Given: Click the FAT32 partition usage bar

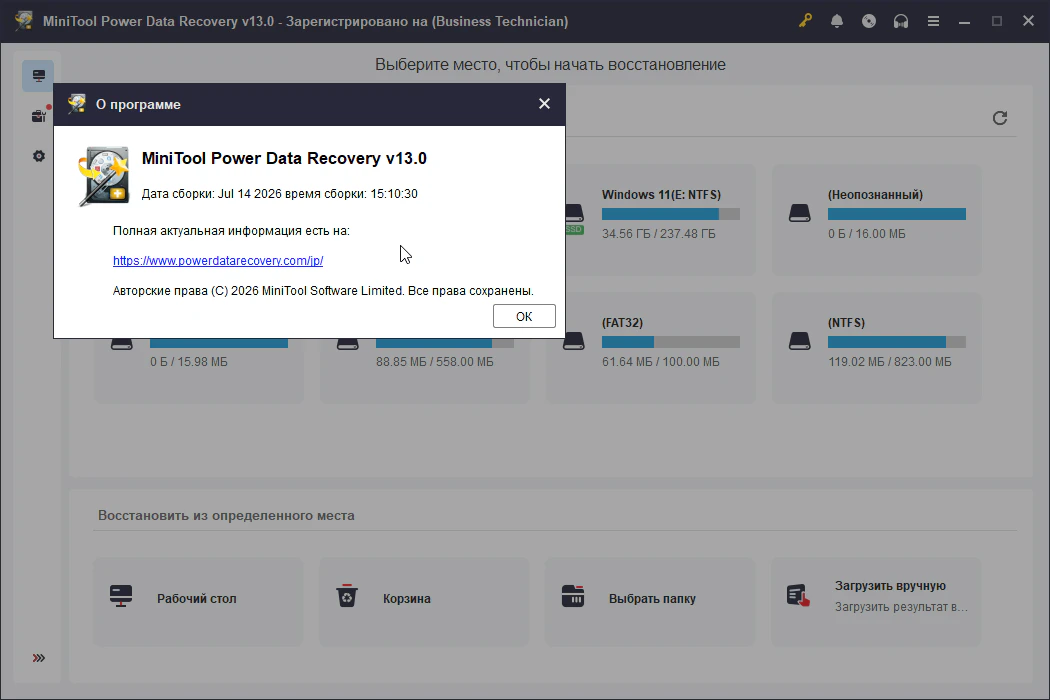Looking at the screenshot, I should click(670, 342).
